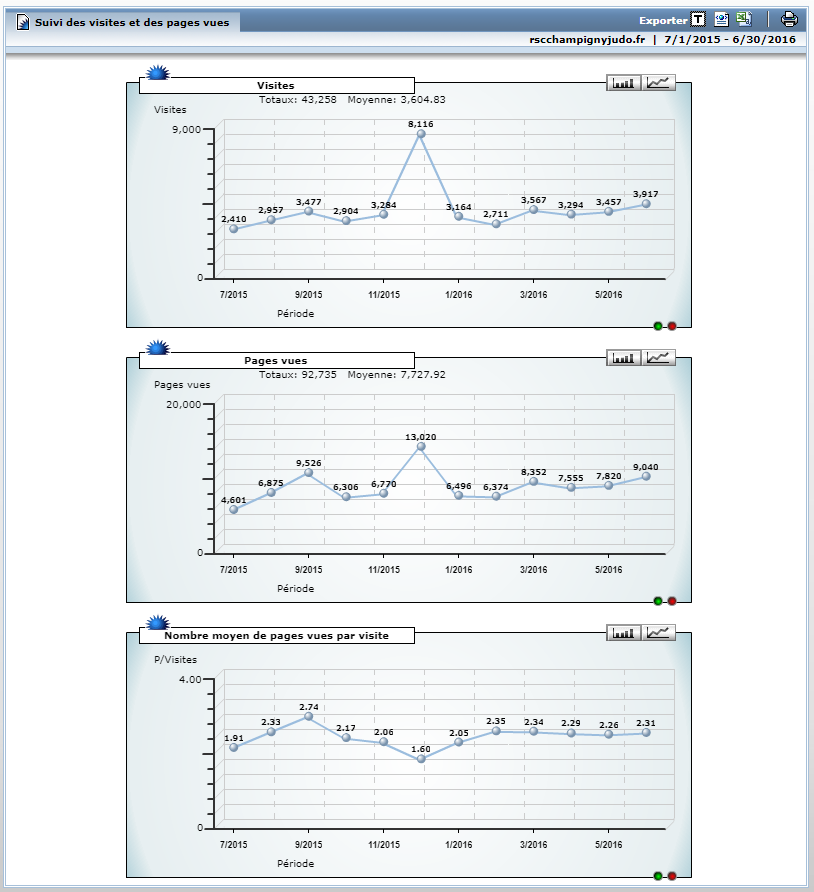Click the 2.35 data point in pages per visit
This screenshot has height=892, width=814.
click(496, 730)
